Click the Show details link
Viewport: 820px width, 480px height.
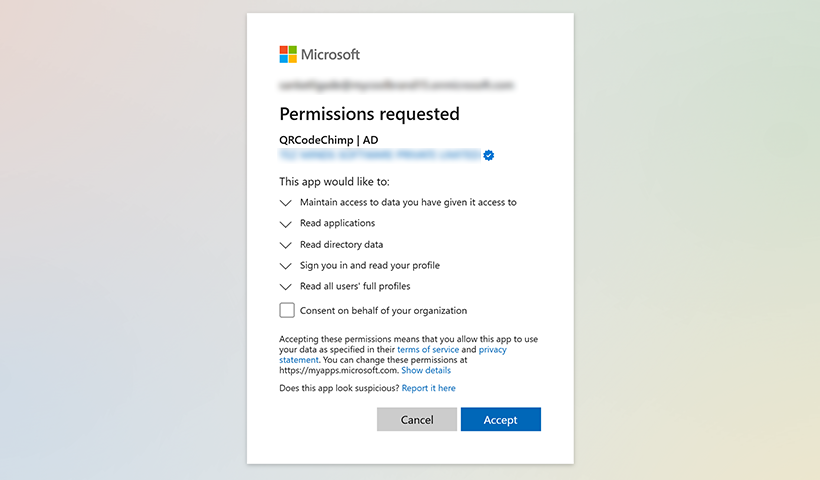pyautogui.click(x=426, y=370)
